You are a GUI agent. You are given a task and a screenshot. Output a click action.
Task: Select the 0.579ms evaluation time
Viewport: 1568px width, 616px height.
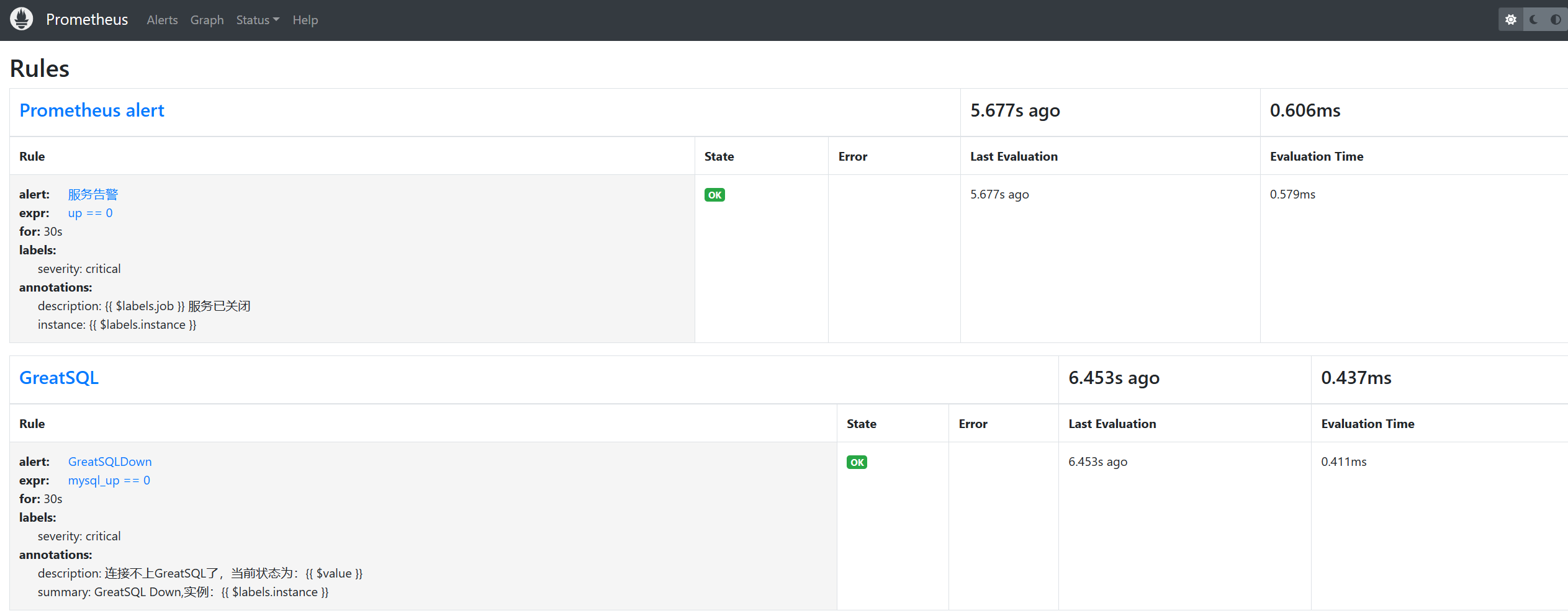[x=1292, y=194]
